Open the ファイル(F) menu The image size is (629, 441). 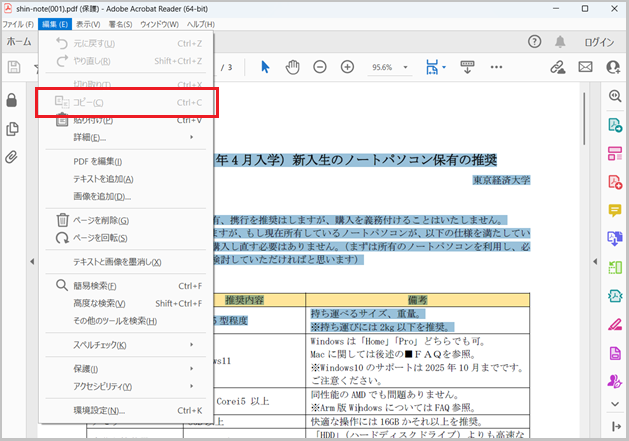pos(18,24)
